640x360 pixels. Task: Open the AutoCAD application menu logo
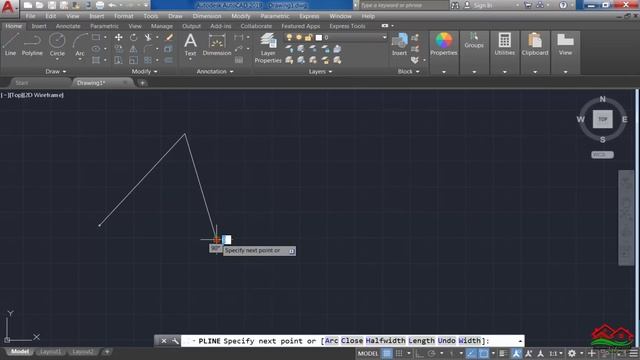[8, 7]
